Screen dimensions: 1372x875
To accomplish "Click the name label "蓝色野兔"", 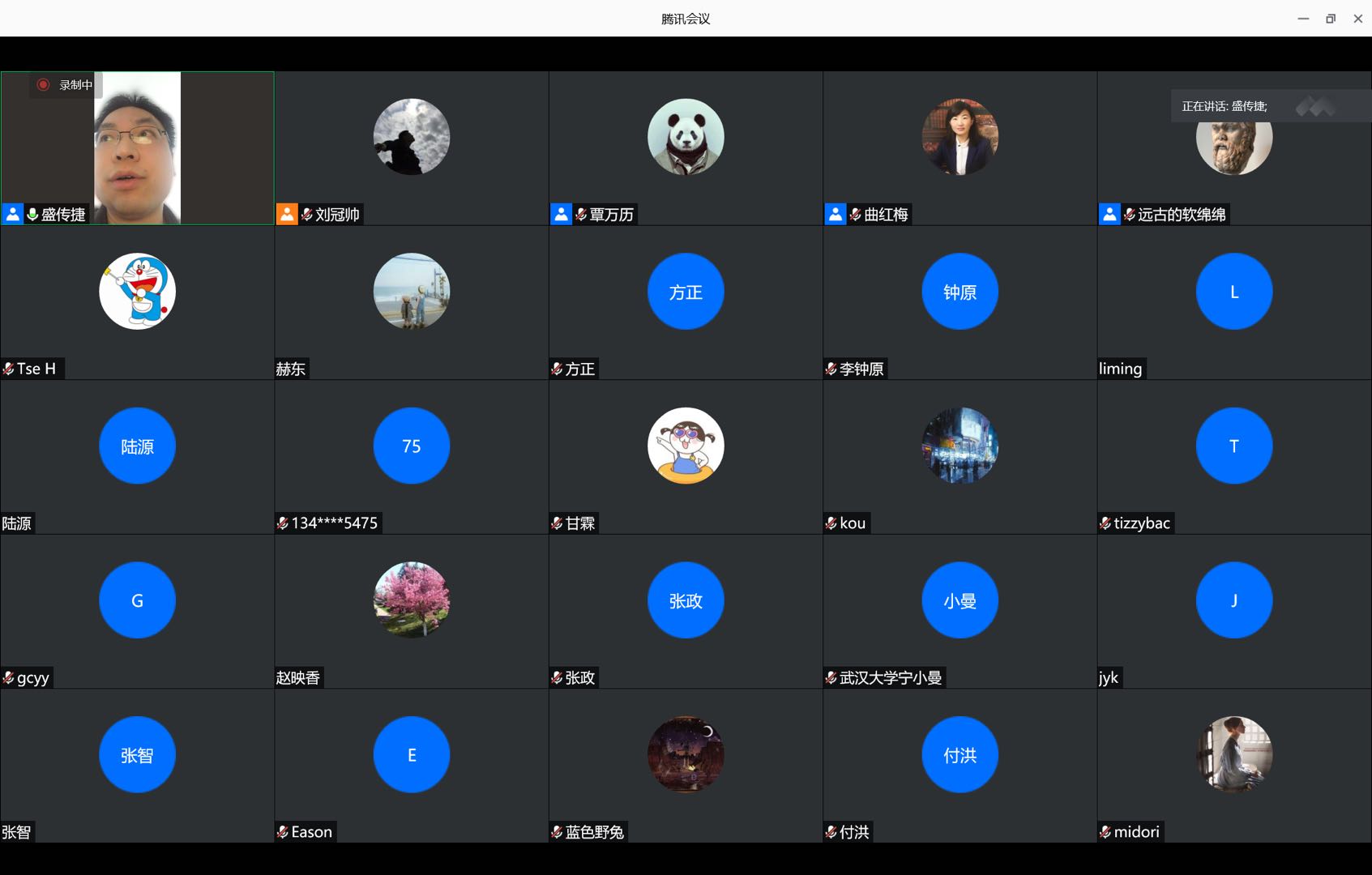I will tap(594, 832).
